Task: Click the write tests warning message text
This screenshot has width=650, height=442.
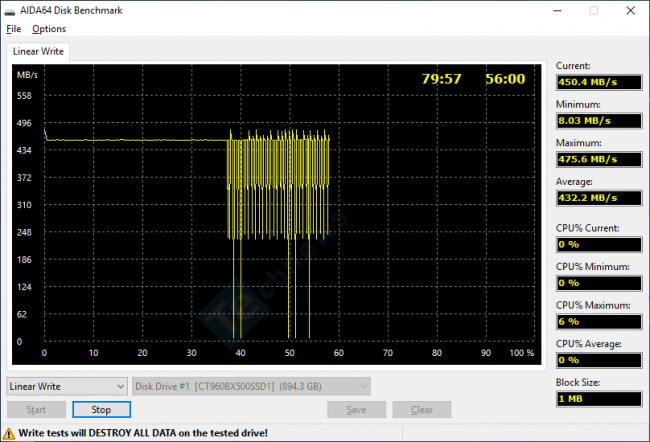Action: tap(143, 433)
